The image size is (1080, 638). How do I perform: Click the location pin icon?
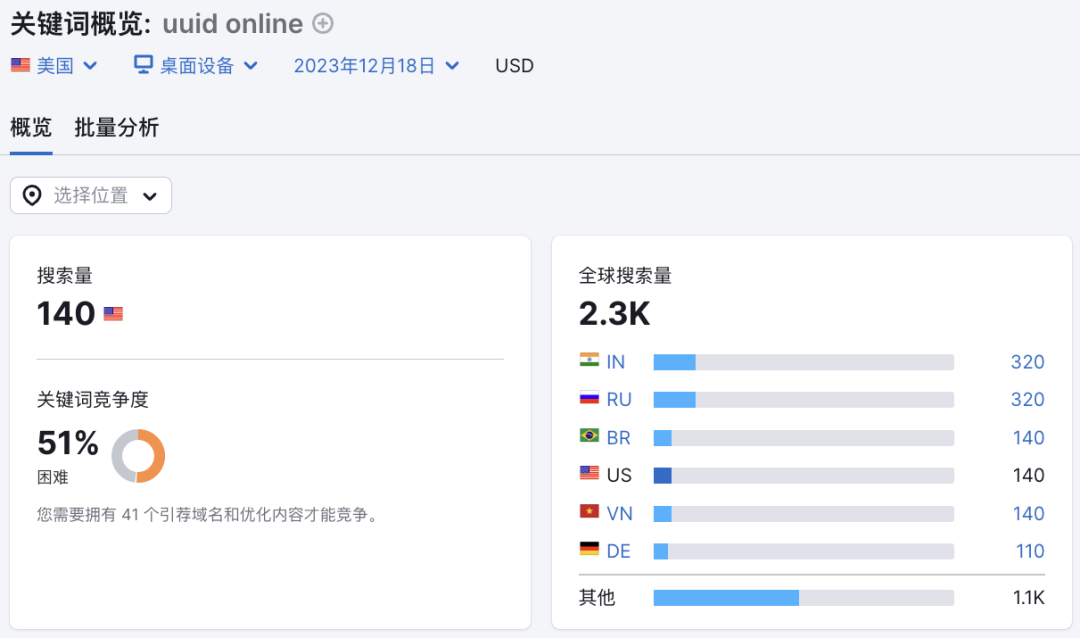pos(32,195)
